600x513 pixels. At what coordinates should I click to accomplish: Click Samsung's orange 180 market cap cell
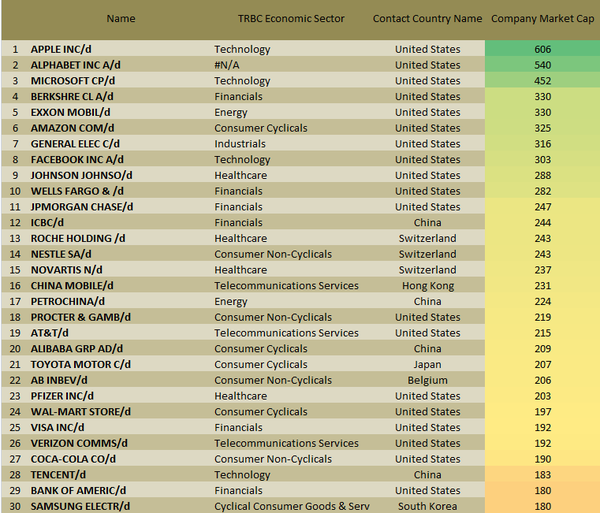(542, 506)
